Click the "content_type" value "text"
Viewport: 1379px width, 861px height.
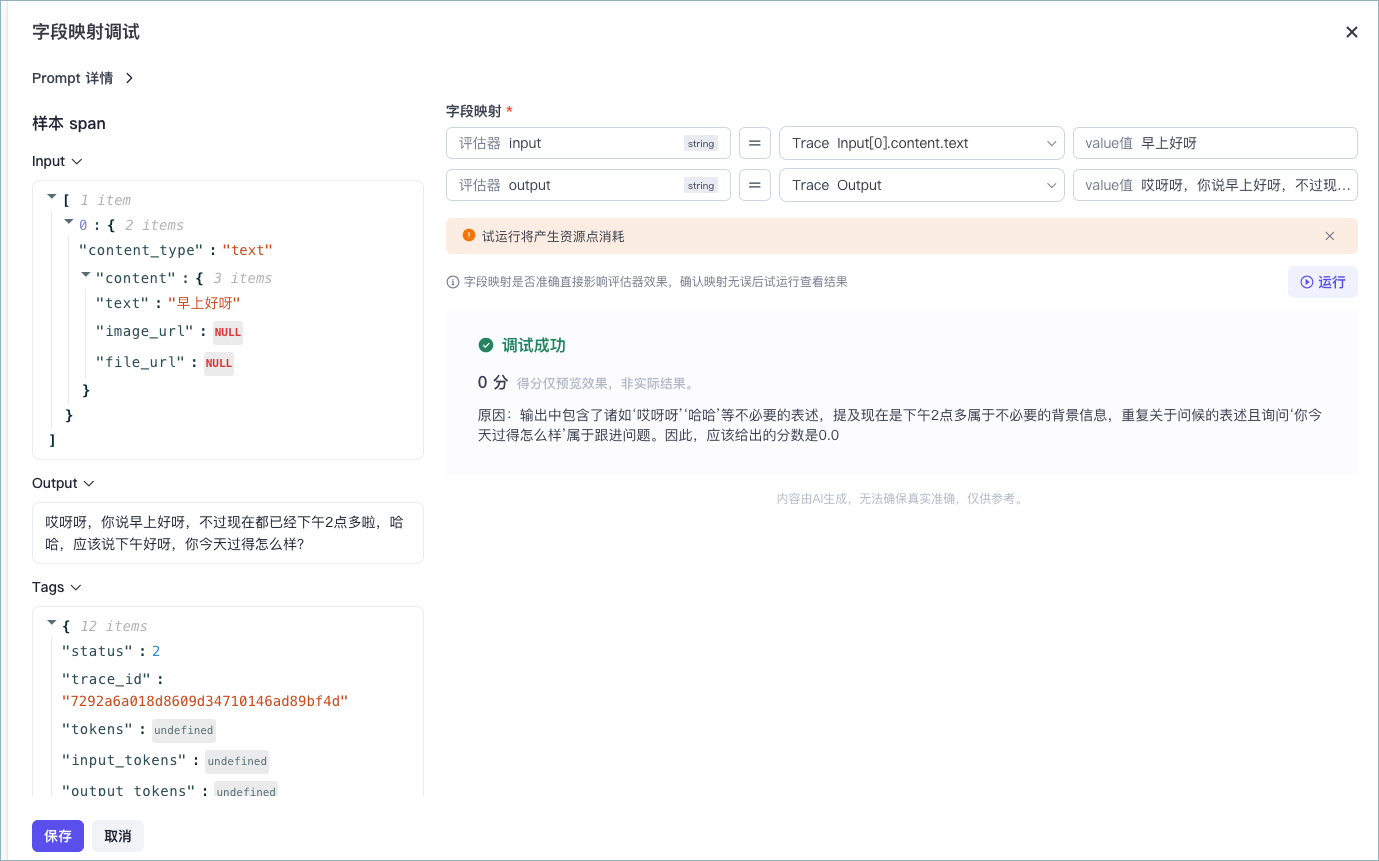[247, 250]
